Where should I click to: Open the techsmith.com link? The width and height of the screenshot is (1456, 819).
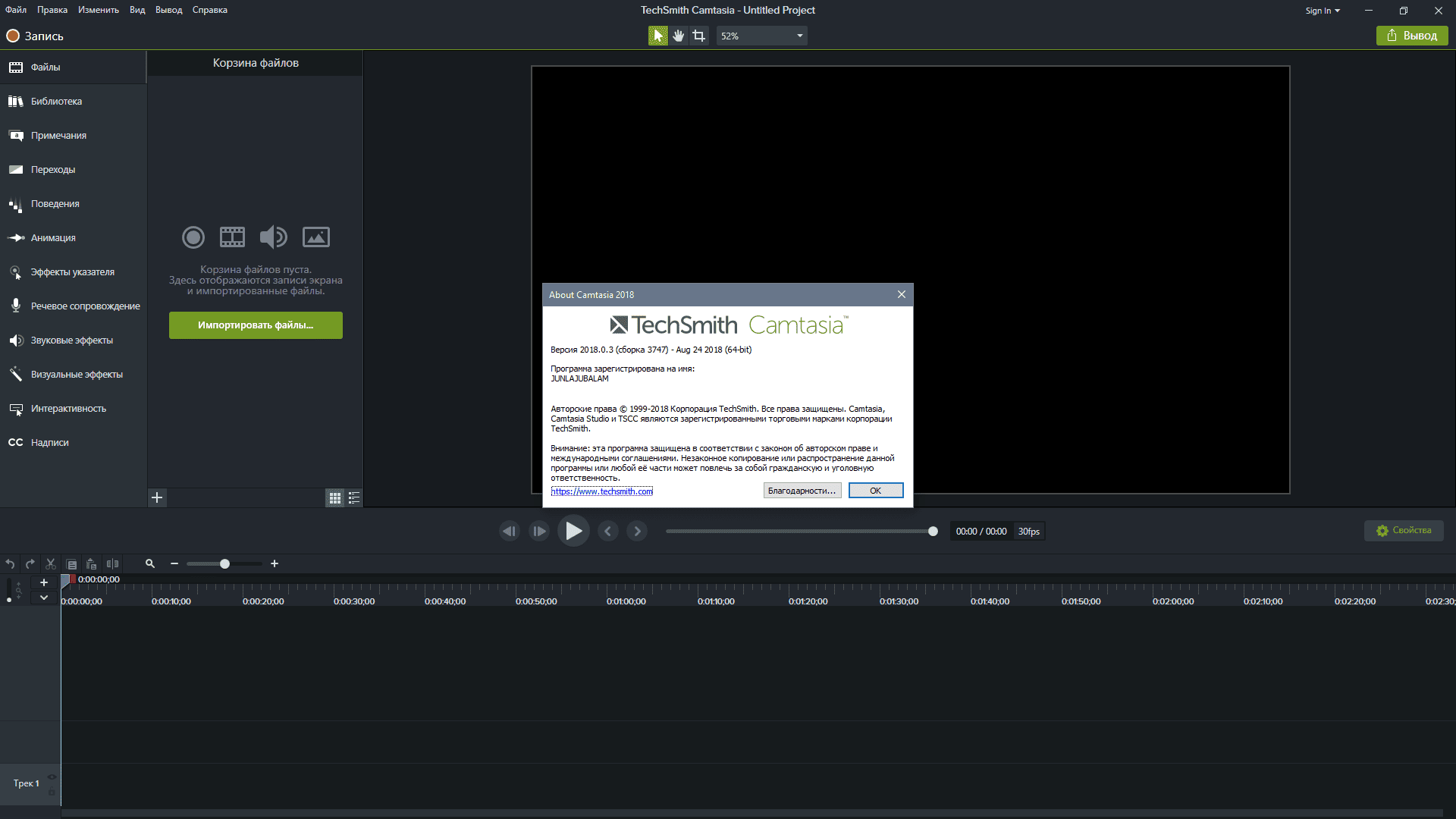click(x=601, y=491)
